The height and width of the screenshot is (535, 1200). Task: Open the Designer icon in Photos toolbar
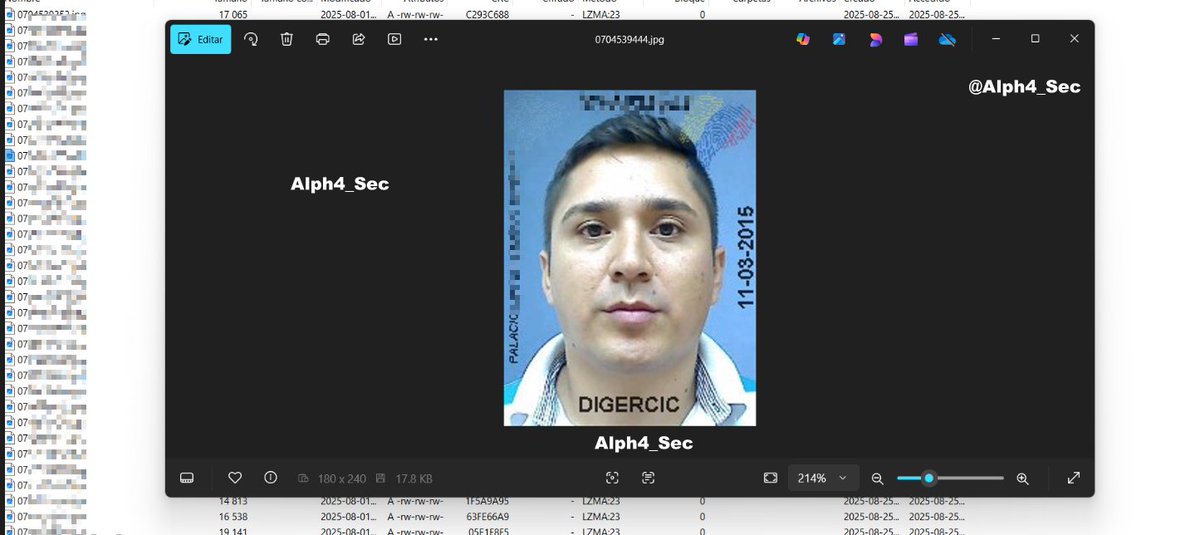click(x=875, y=39)
